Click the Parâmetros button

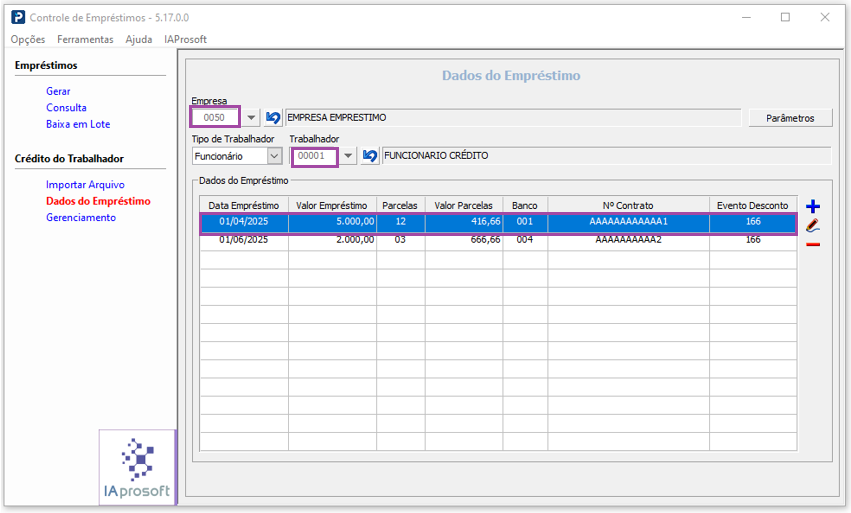tap(790, 118)
